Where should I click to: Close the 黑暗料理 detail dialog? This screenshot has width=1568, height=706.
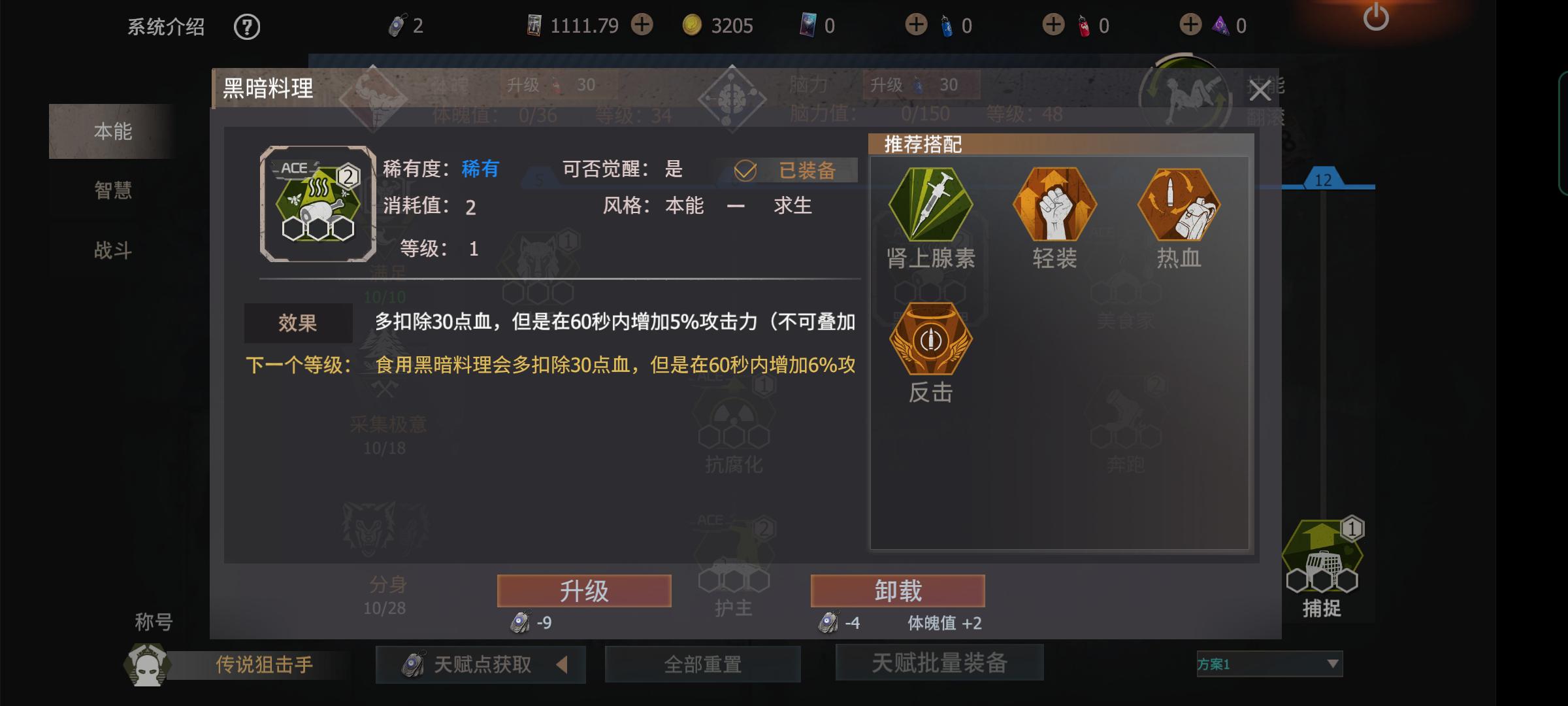click(1260, 91)
